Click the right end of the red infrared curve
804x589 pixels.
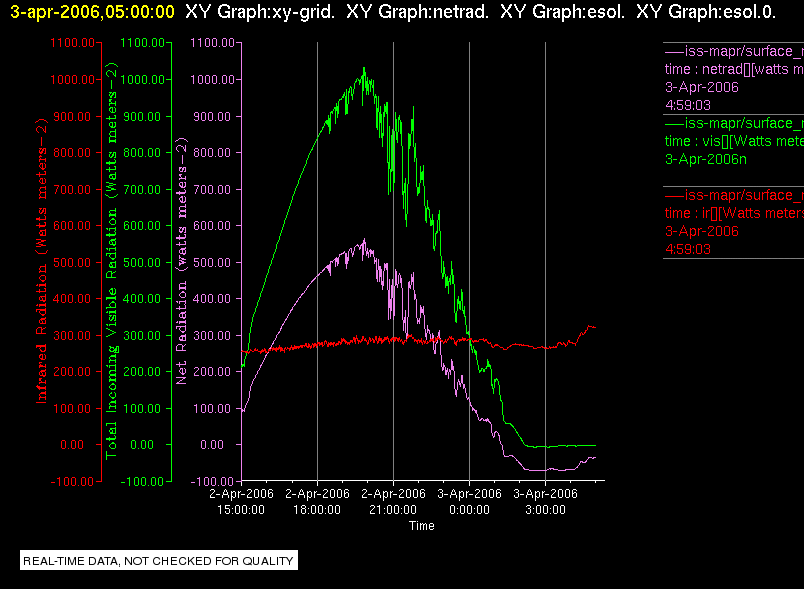click(x=595, y=327)
